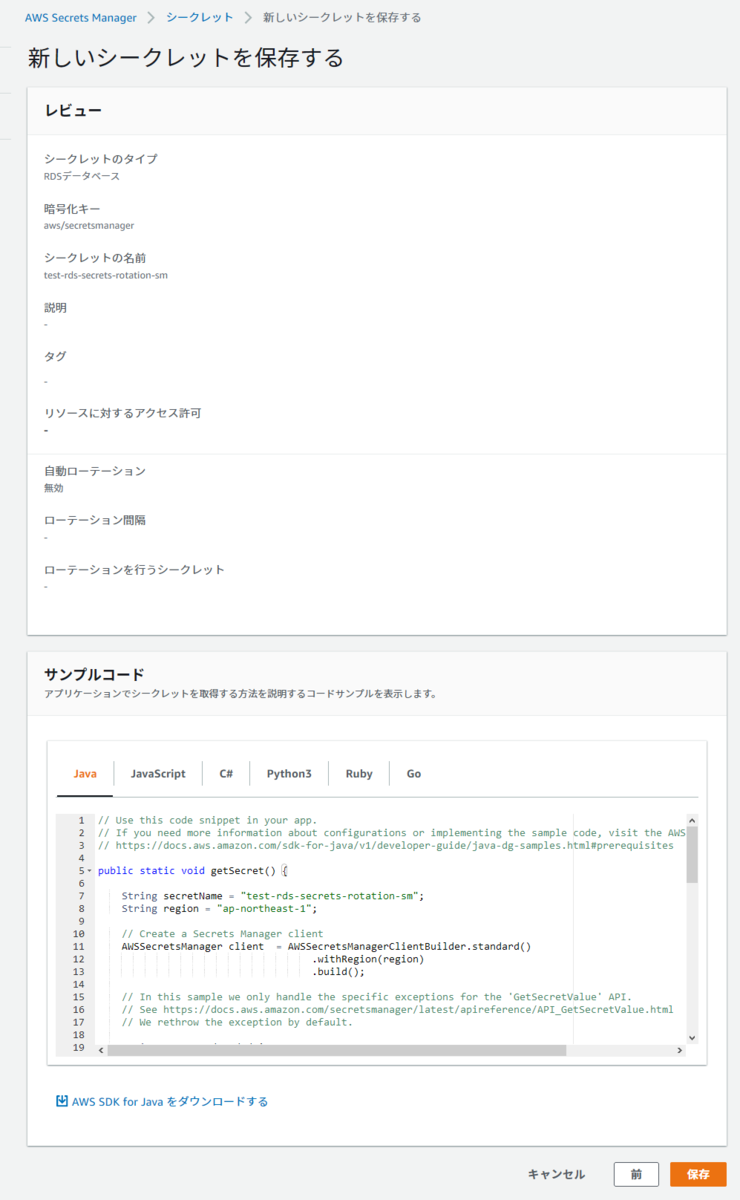Click the right arrow of horizontal scrollbar

click(680, 1051)
